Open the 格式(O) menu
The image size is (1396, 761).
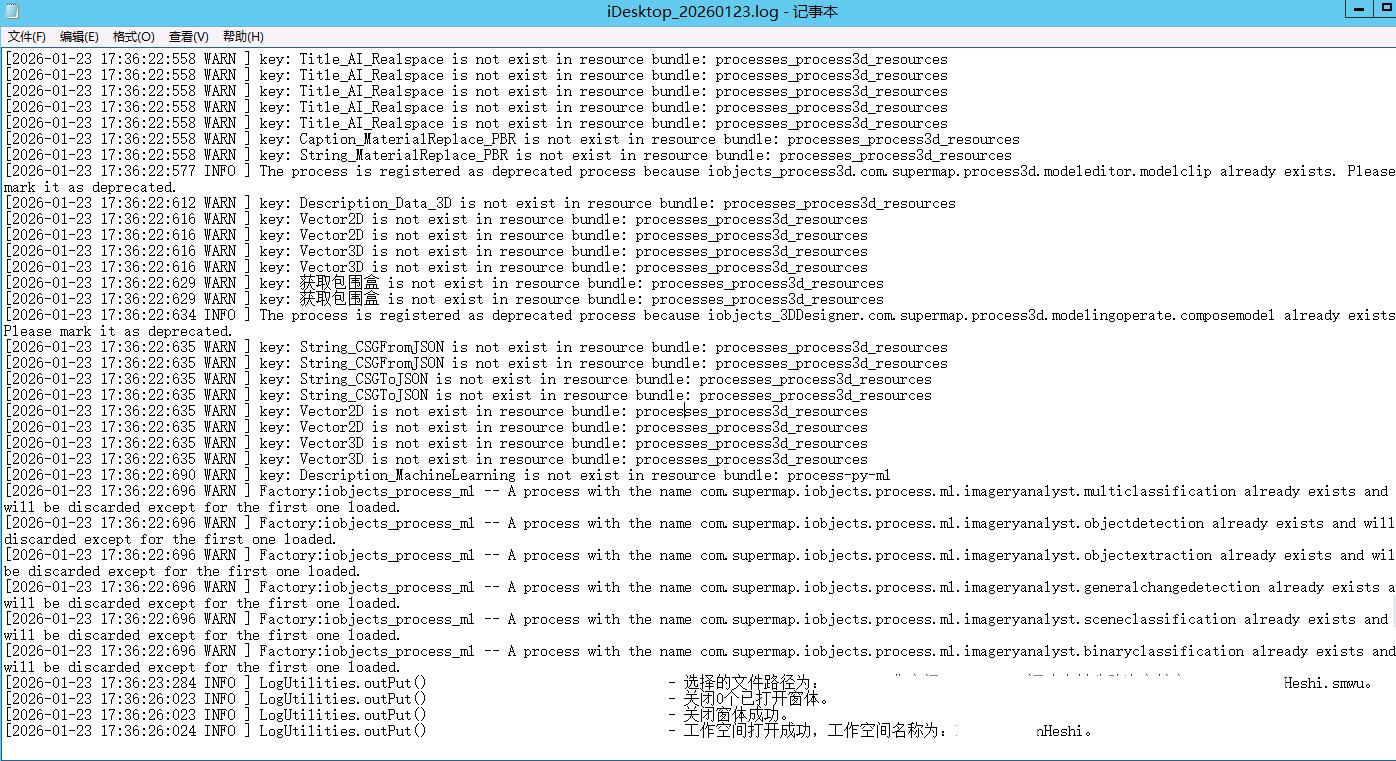(133, 37)
